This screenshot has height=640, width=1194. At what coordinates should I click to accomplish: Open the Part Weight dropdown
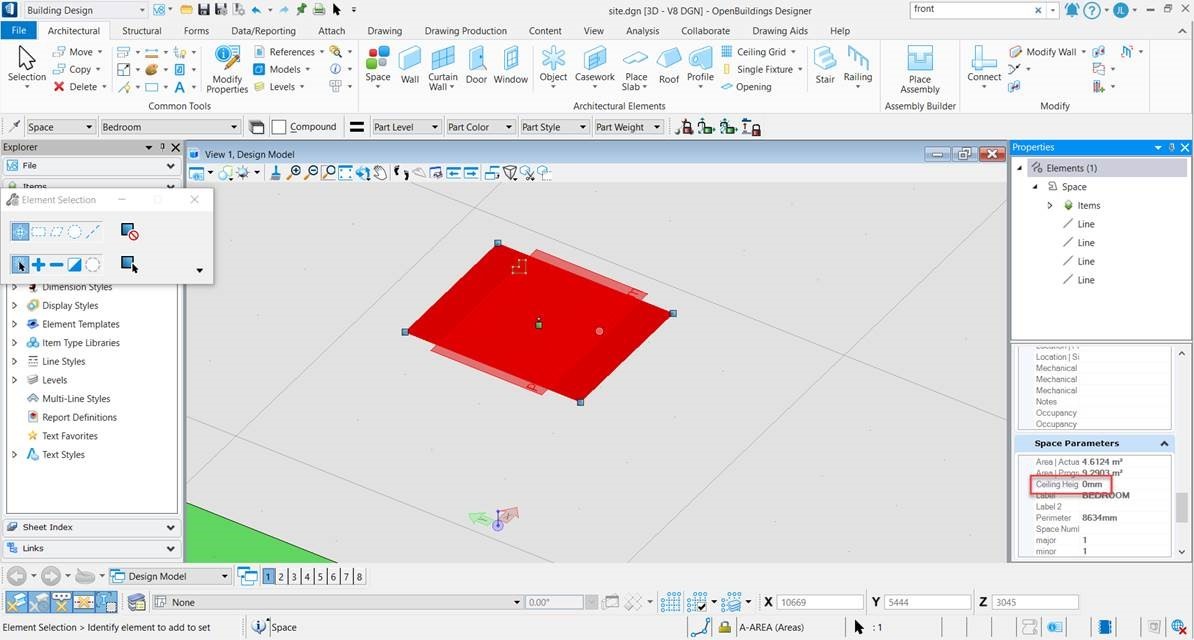(x=628, y=127)
